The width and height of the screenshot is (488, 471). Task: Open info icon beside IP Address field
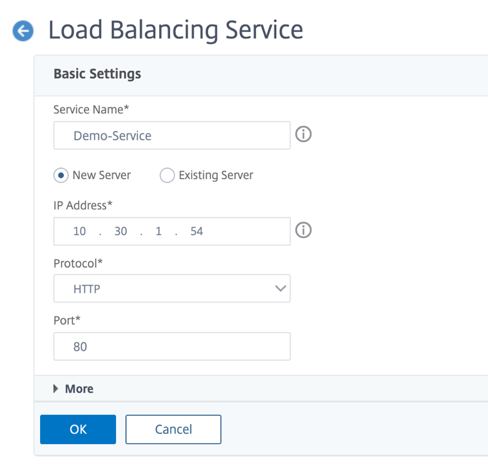pyautogui.click(x=303, y=230)
